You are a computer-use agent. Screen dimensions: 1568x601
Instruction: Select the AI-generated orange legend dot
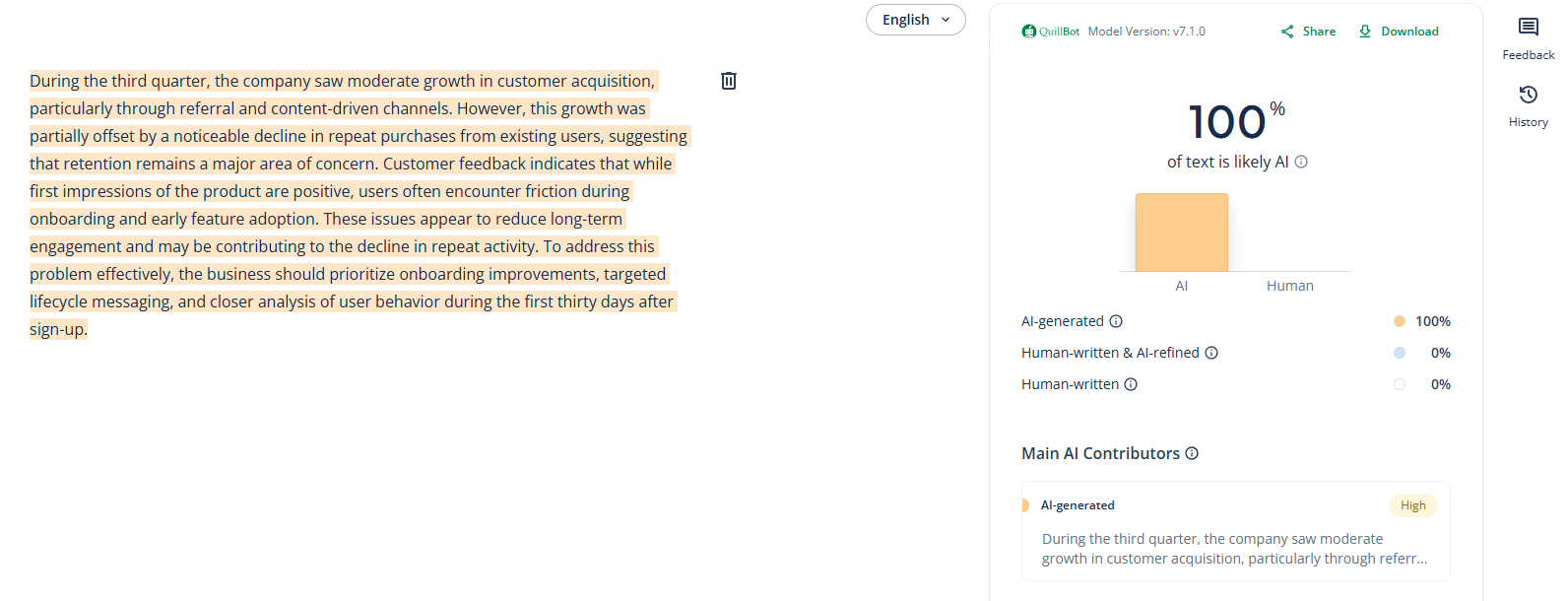[1400, 321]
